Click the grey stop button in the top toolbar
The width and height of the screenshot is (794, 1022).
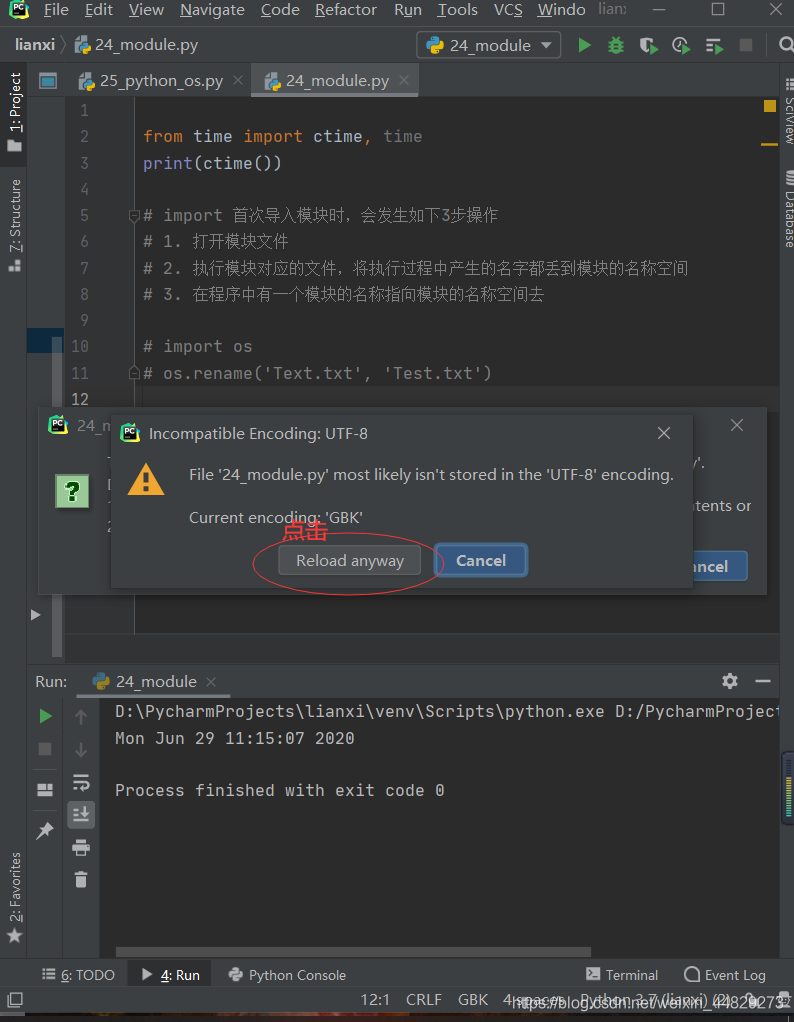[746, 45]
